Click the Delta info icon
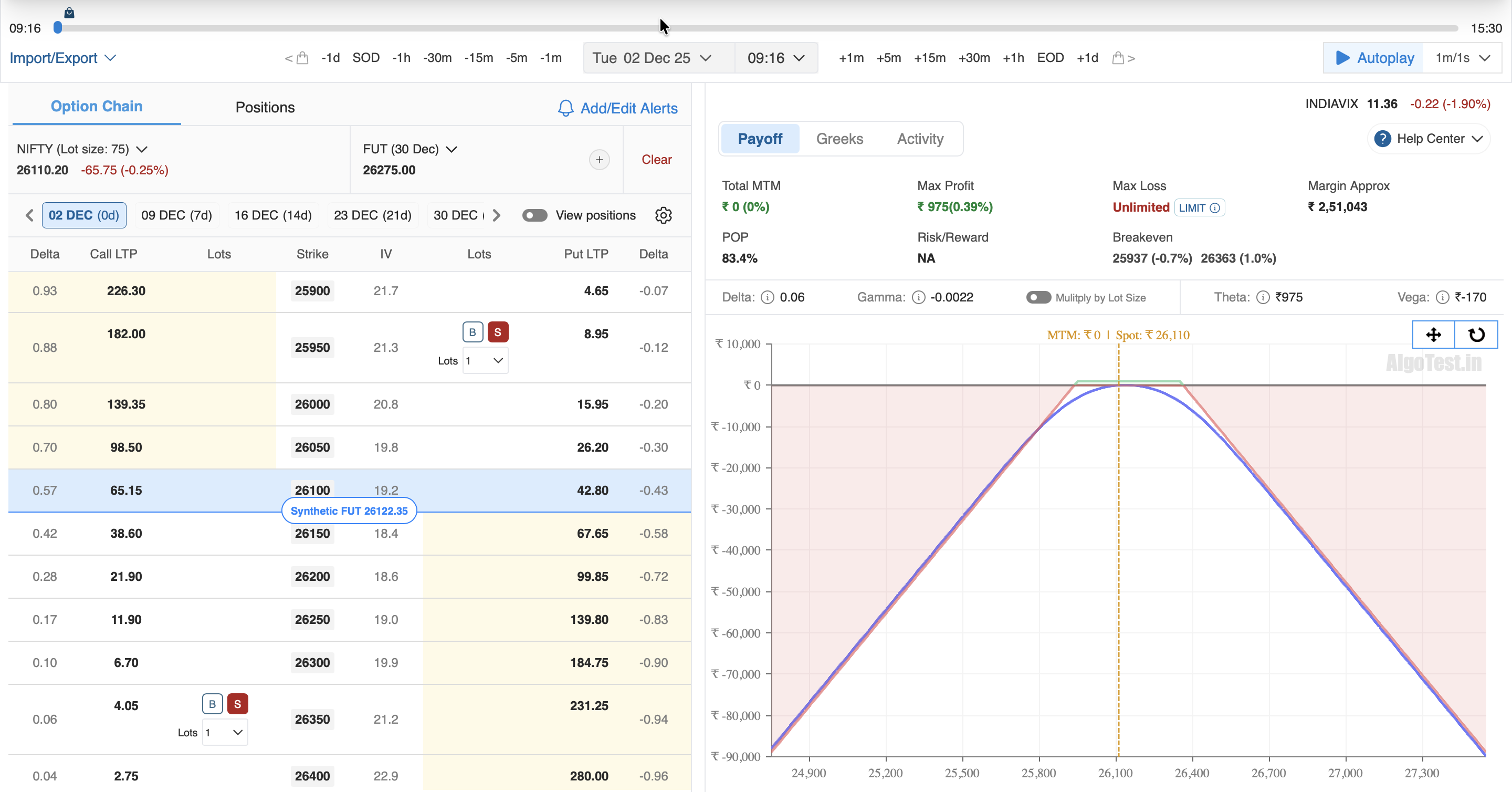The width and height of the screenshot is (1512, 792). tap(767, 298)
